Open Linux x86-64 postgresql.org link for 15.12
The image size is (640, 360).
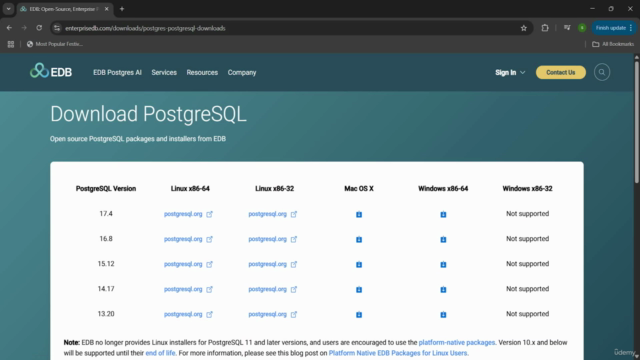tap(188, 264)
